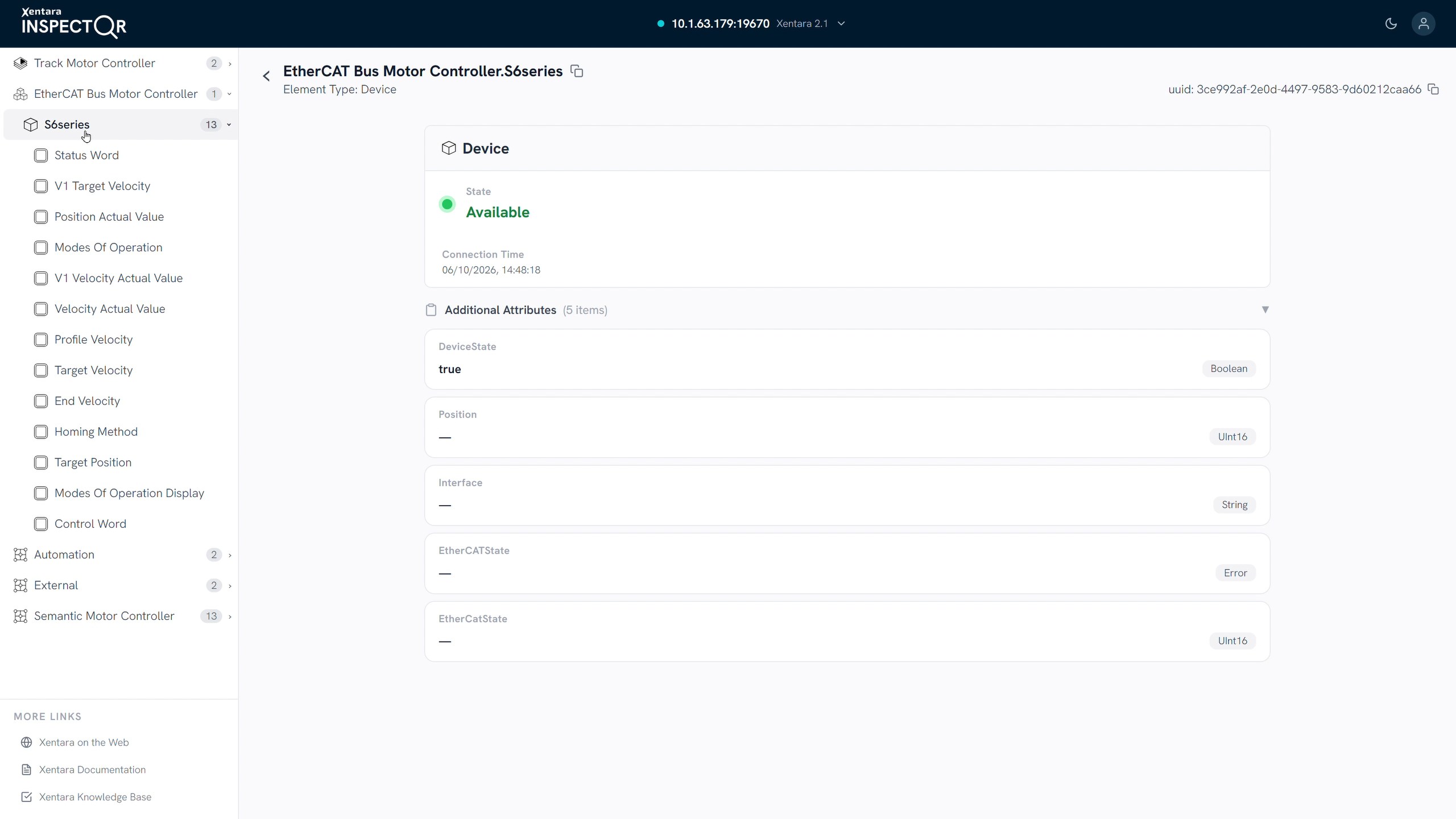This screenshot has height=819, width=1456.
Task: Expand the Semantic Motor Controller chevron
Action: [x=230, y=617]
